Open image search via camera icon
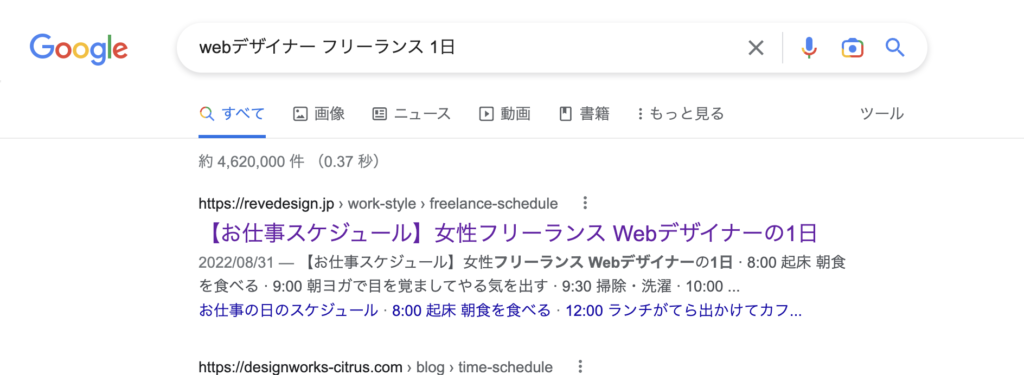The image size is (1024, 375). (852, 48)
